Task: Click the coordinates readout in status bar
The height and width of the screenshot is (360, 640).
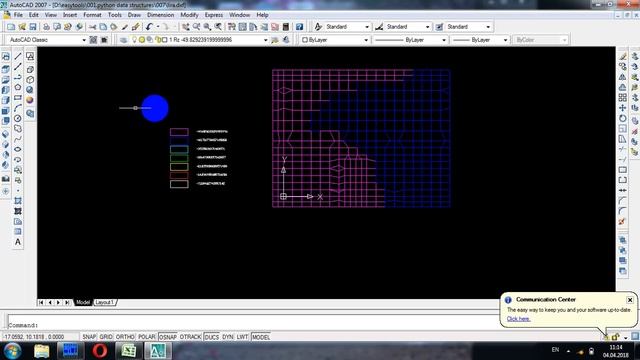Action: coord(41,337)
